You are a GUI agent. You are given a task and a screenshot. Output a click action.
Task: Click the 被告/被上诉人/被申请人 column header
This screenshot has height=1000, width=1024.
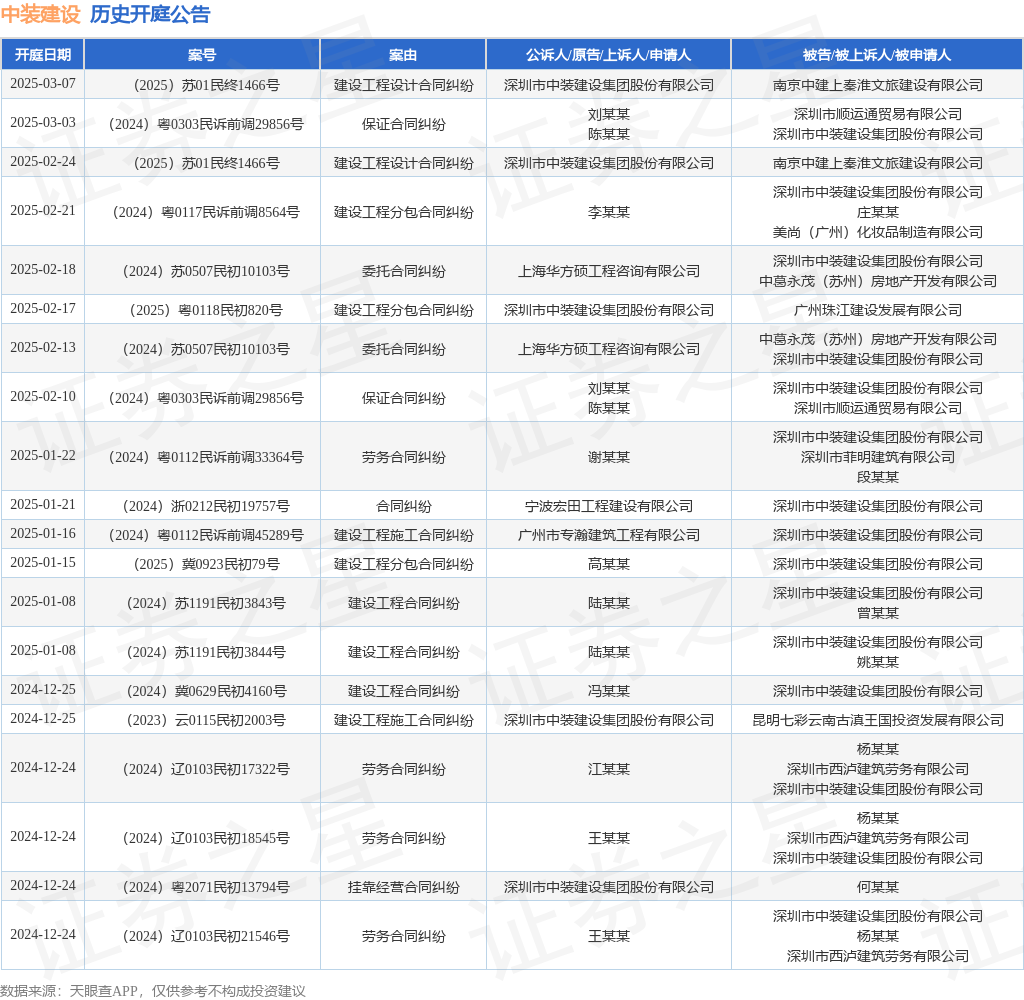pyautogui.click(x=877, y=55)
